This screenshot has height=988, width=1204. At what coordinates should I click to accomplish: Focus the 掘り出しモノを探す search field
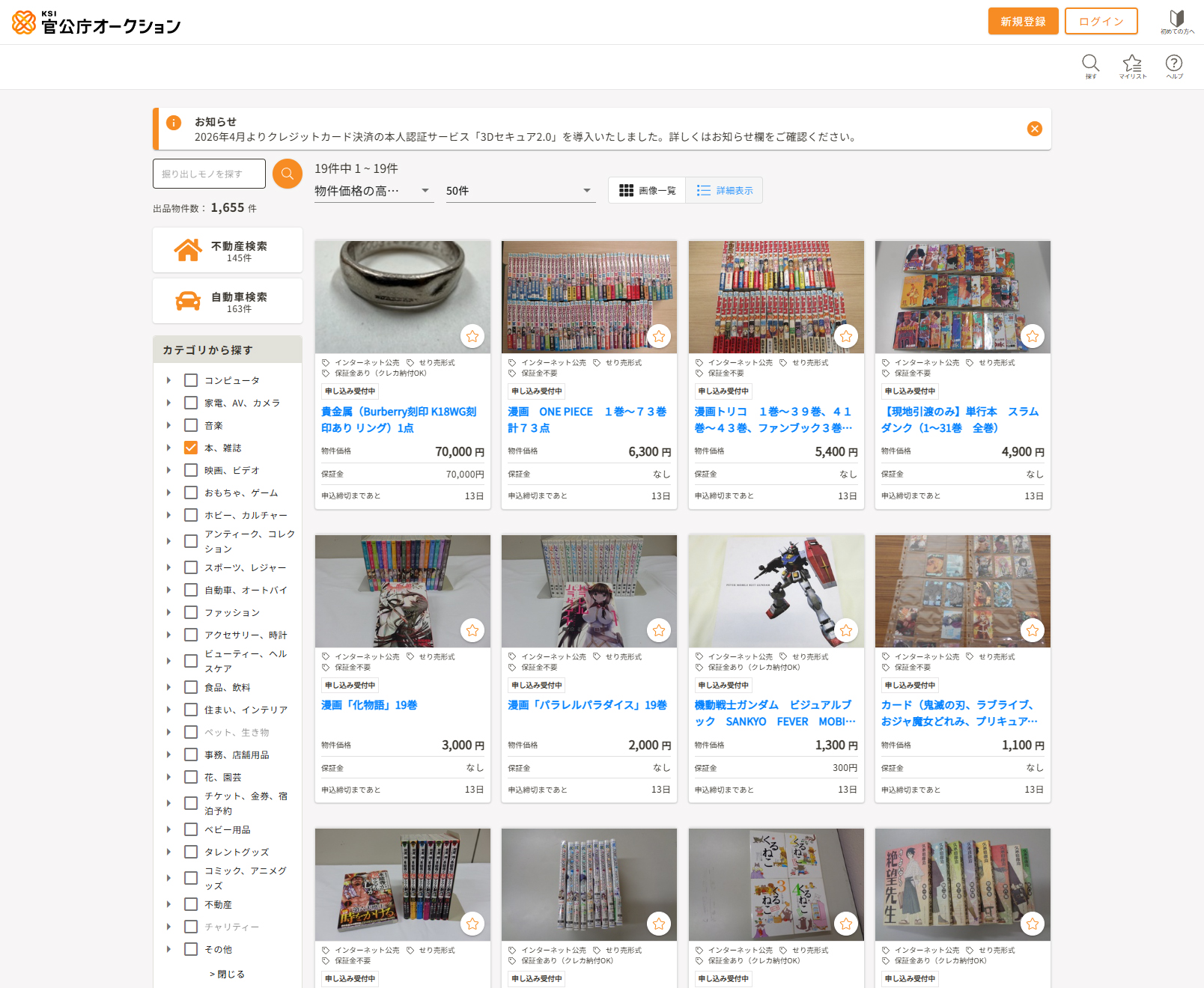pyautogui.click(x=209, y=174)
